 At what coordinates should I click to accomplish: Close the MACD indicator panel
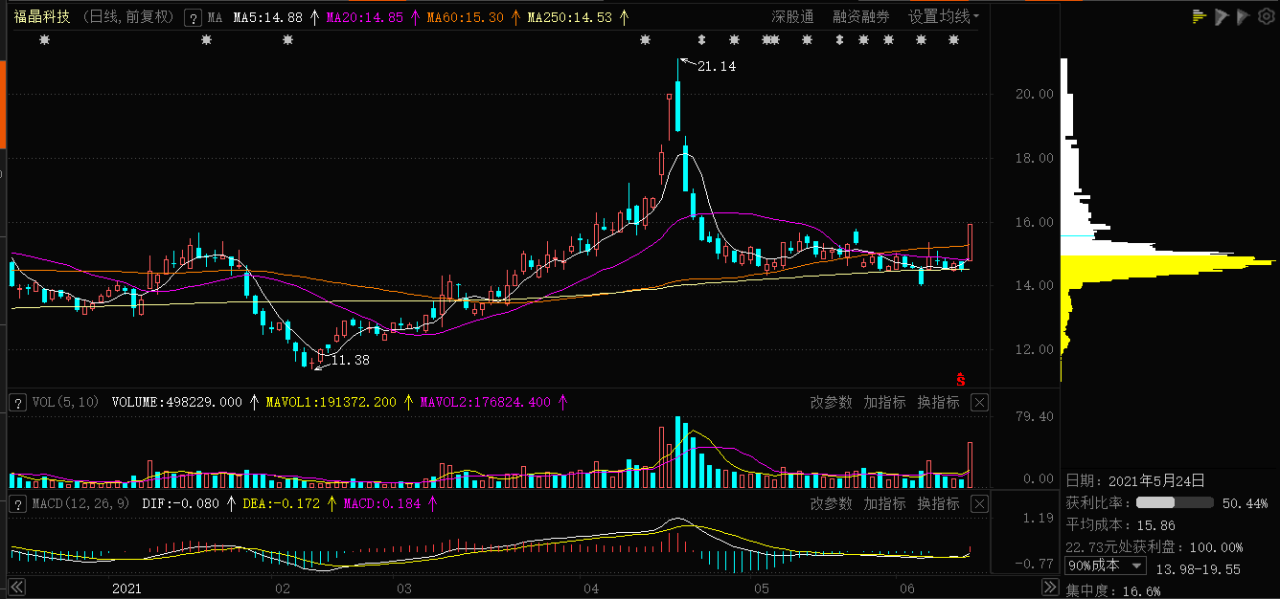980,504
